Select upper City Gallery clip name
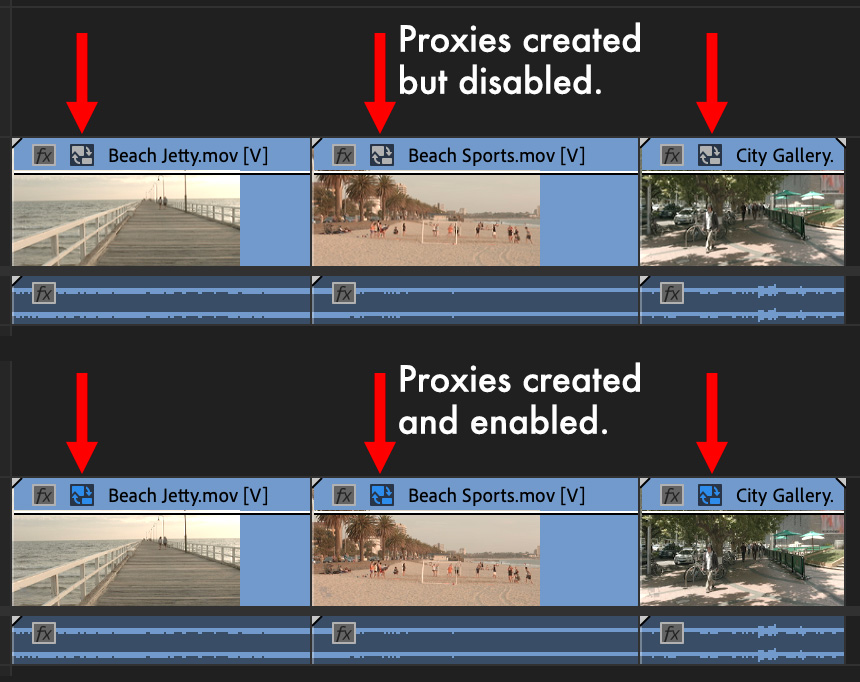 click(784, 156)
